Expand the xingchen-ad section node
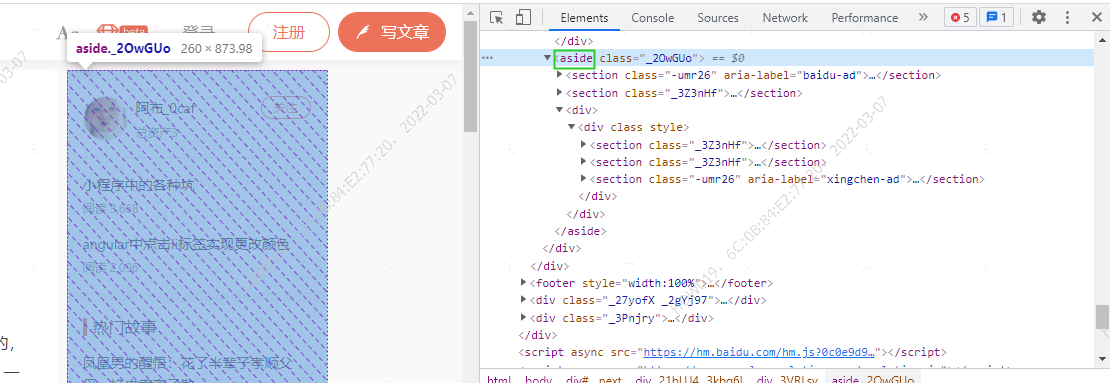 583,179
